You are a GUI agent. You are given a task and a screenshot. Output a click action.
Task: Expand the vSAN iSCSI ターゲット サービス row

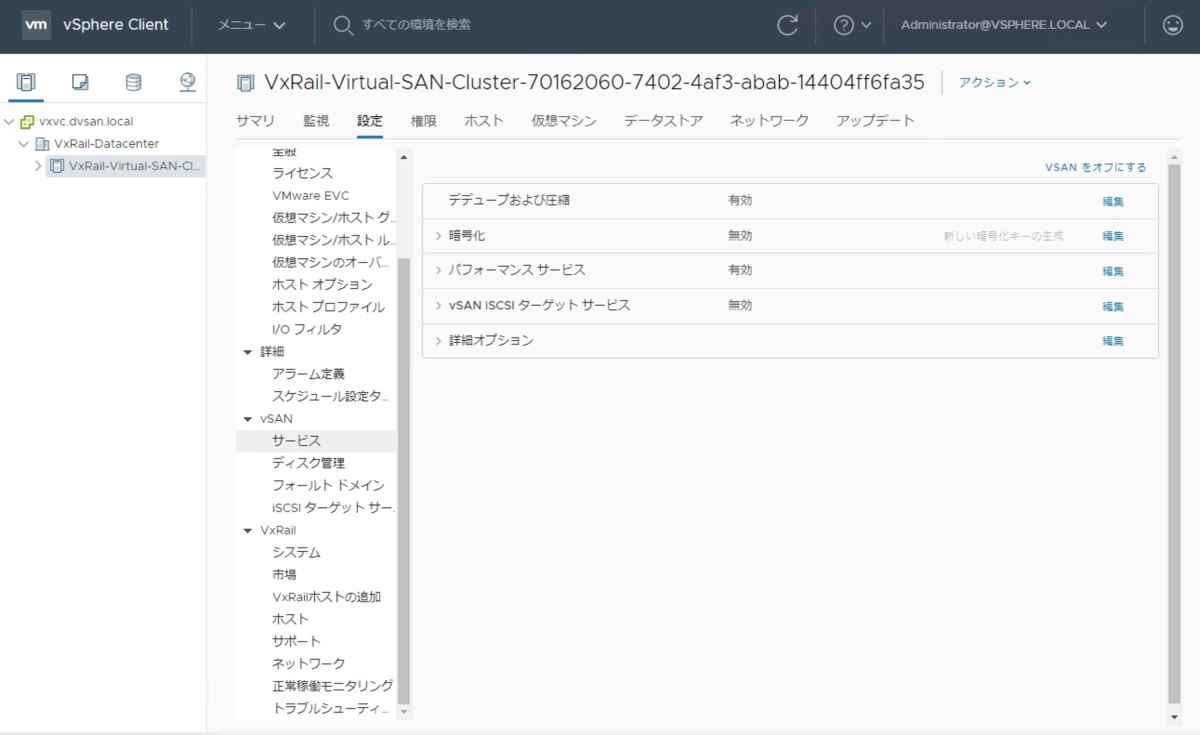point(438,306)
